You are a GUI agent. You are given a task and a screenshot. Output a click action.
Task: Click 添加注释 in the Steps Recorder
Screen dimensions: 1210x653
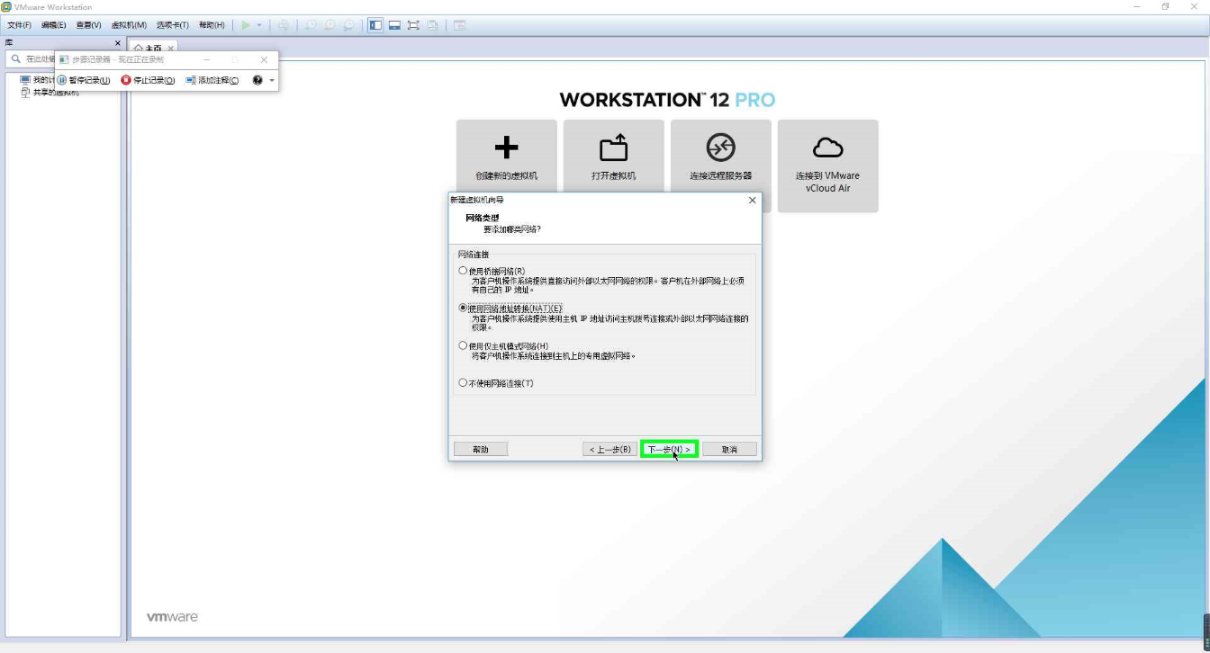212,80
